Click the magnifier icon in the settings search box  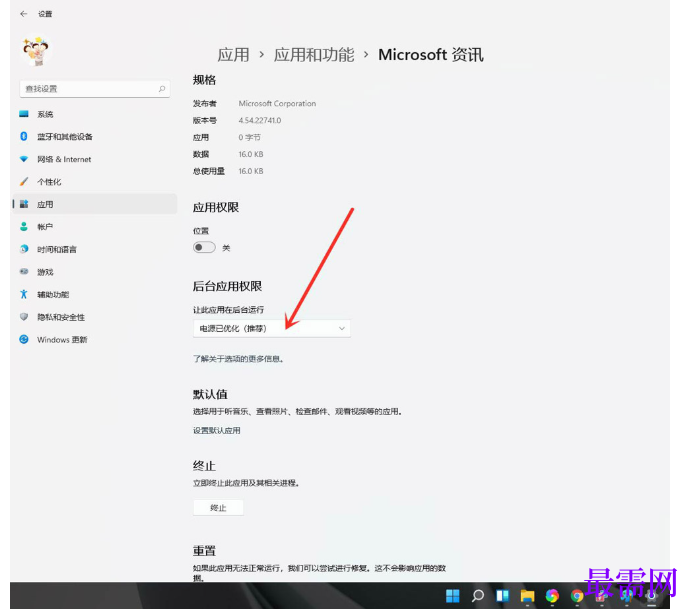point(162,89)
